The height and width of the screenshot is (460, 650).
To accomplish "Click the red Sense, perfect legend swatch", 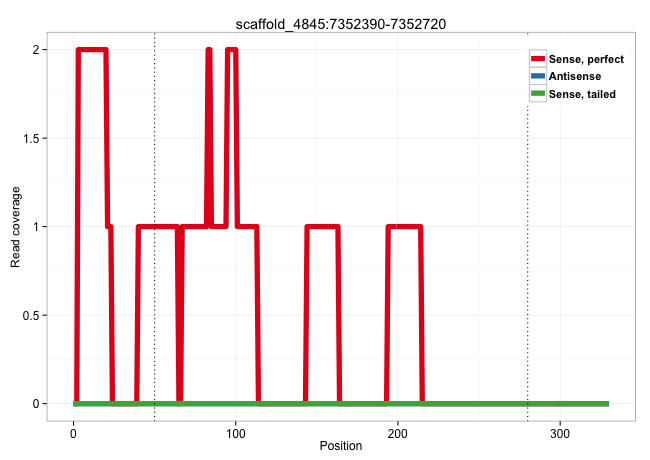I will coord(538,59).
